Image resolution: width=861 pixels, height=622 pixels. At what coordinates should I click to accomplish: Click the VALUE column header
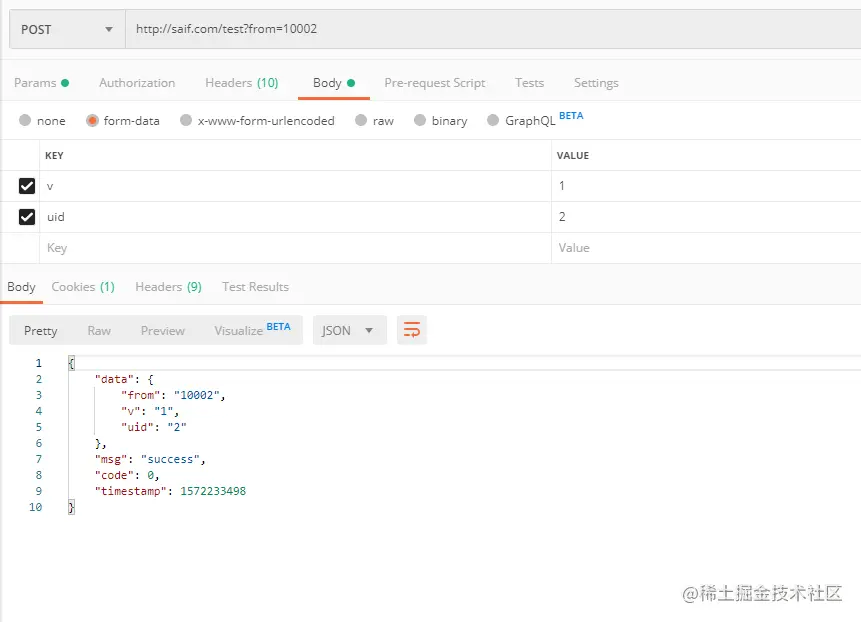coord(573,155)
